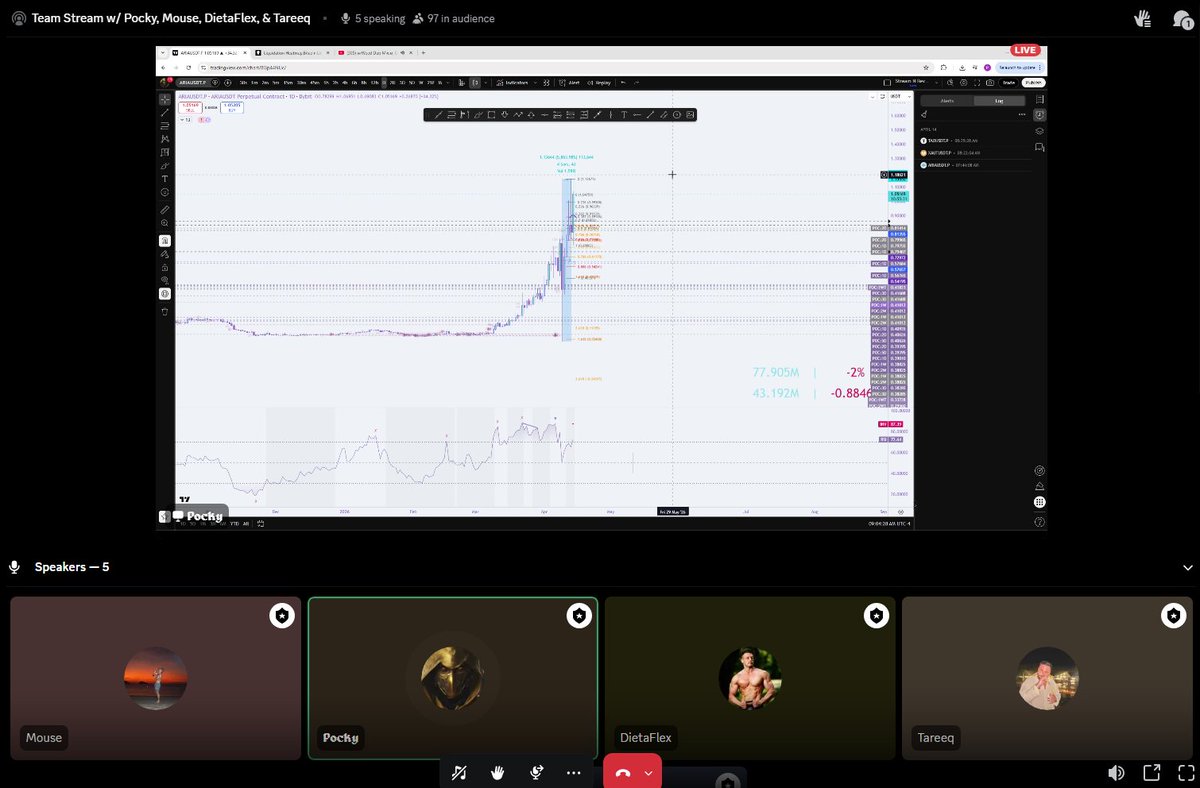Open TradingView chart settings gear
Screen dimensions: 1200x788
pos(964,83)
